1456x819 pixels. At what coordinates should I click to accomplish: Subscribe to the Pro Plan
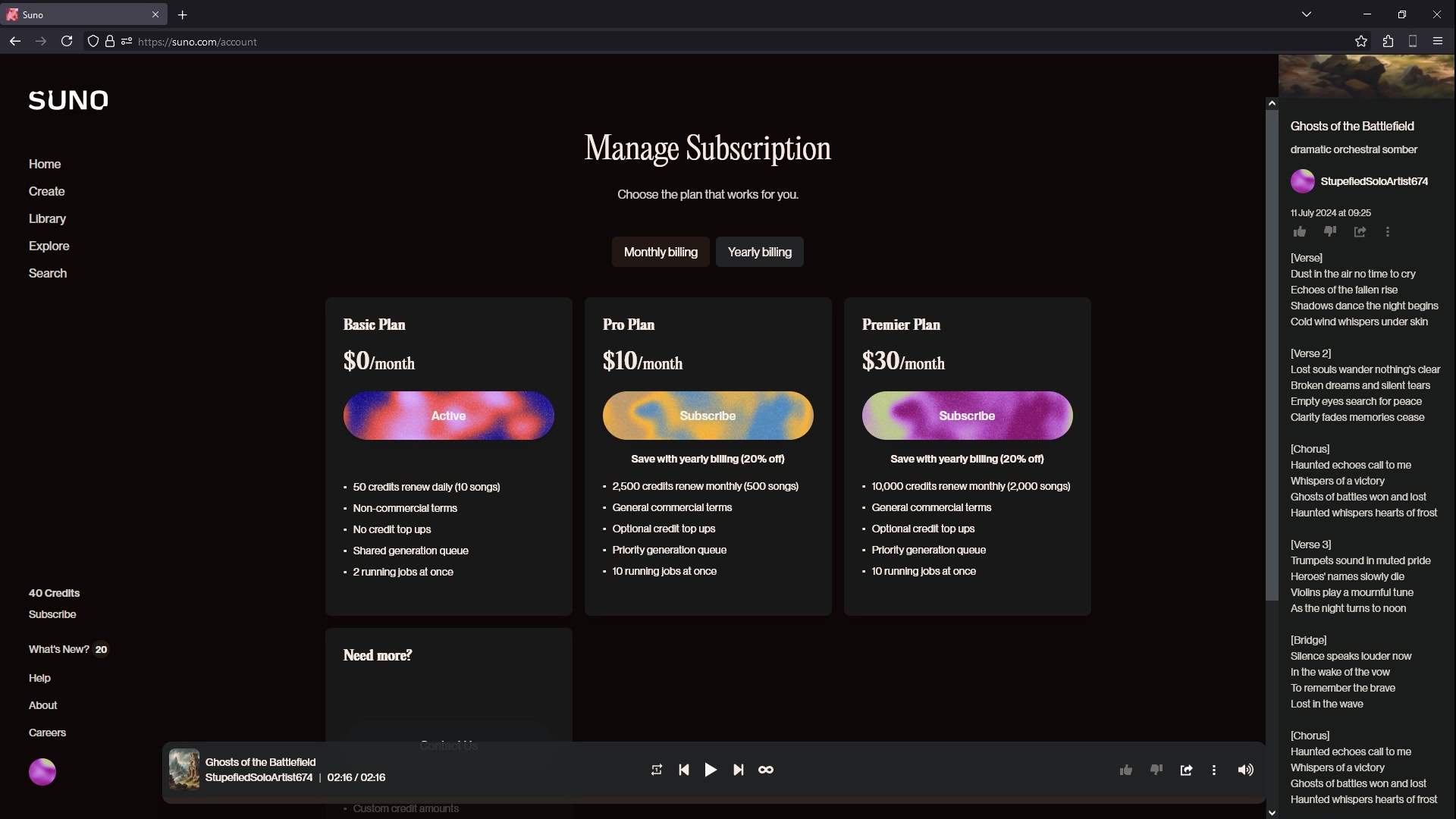(x=708, y=416)
